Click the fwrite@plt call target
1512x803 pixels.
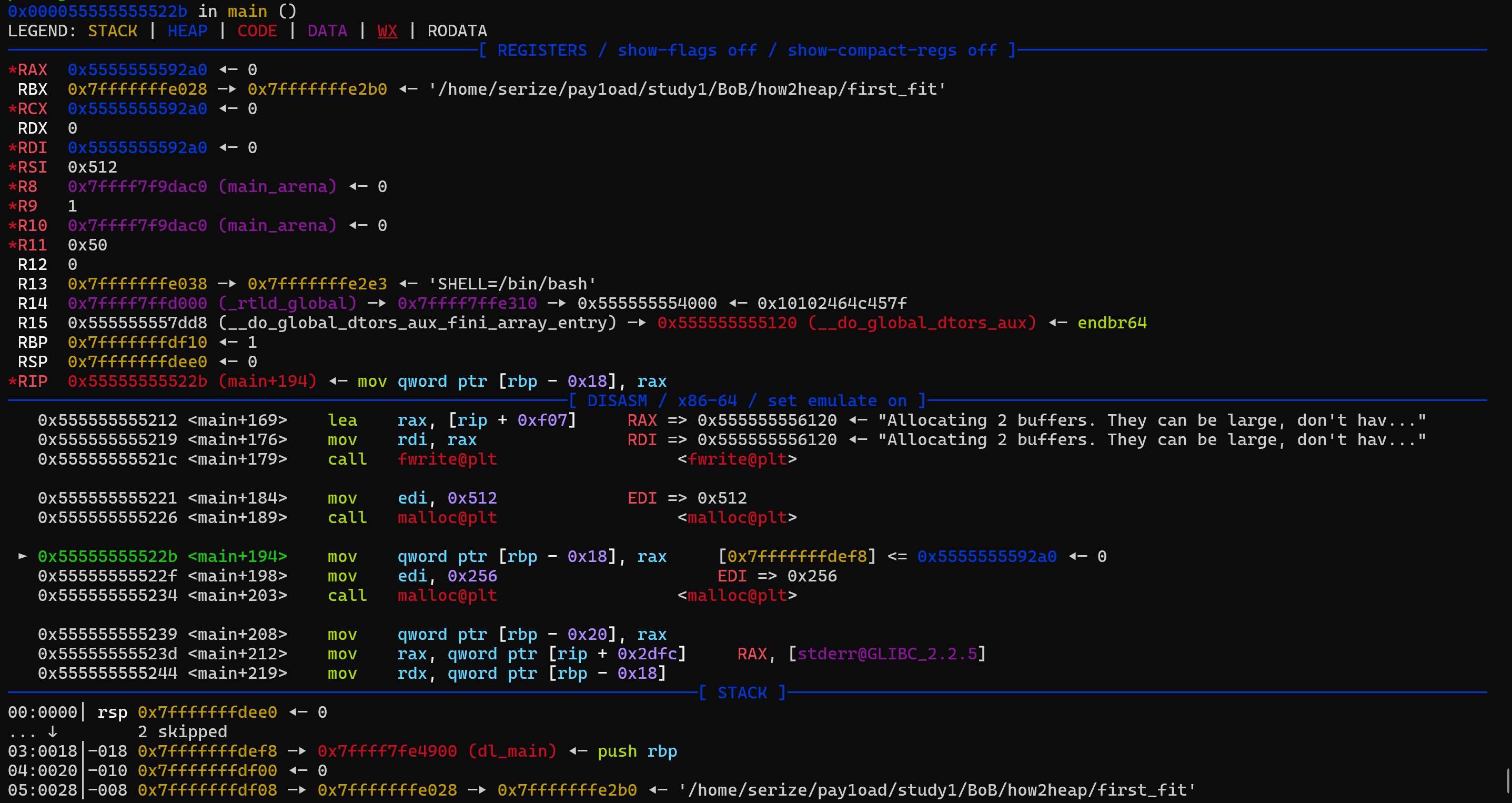coord(447,459)
